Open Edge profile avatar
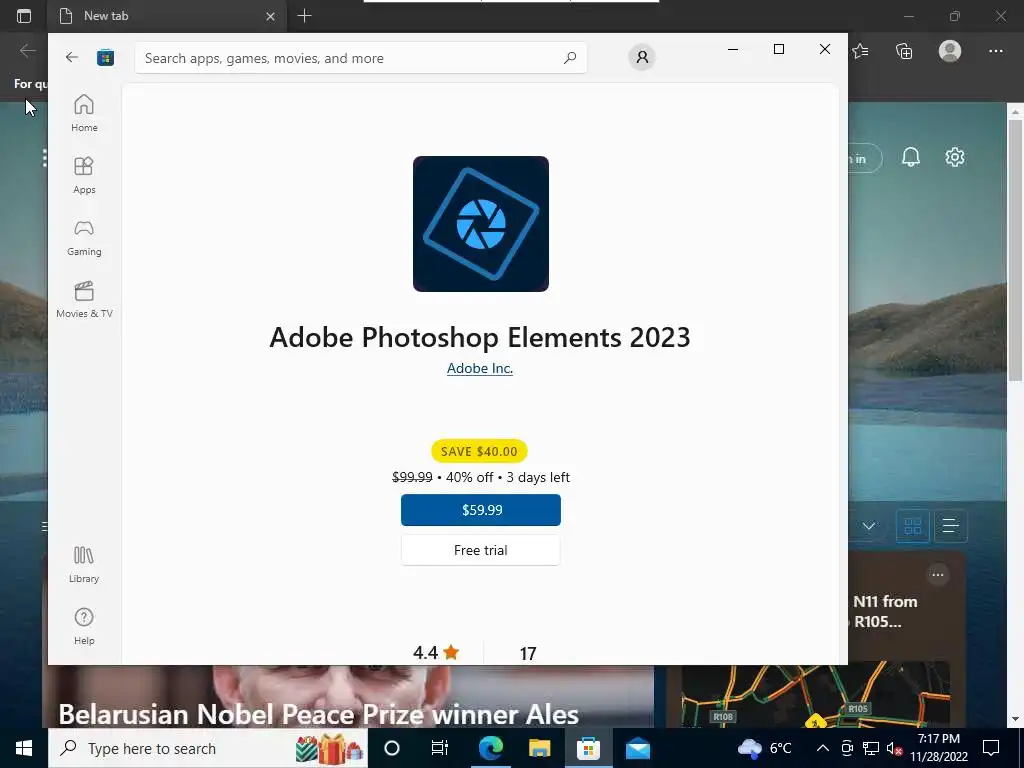This screenshot has height=768, width=1024. click(950, 51)
